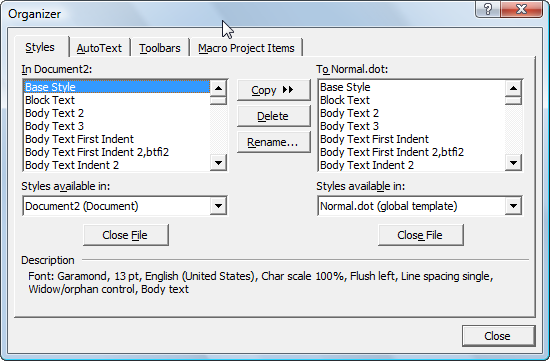Open Normal.dot (global template) dropdown
This screenshot has width=550, height=361.
[513, 206]
